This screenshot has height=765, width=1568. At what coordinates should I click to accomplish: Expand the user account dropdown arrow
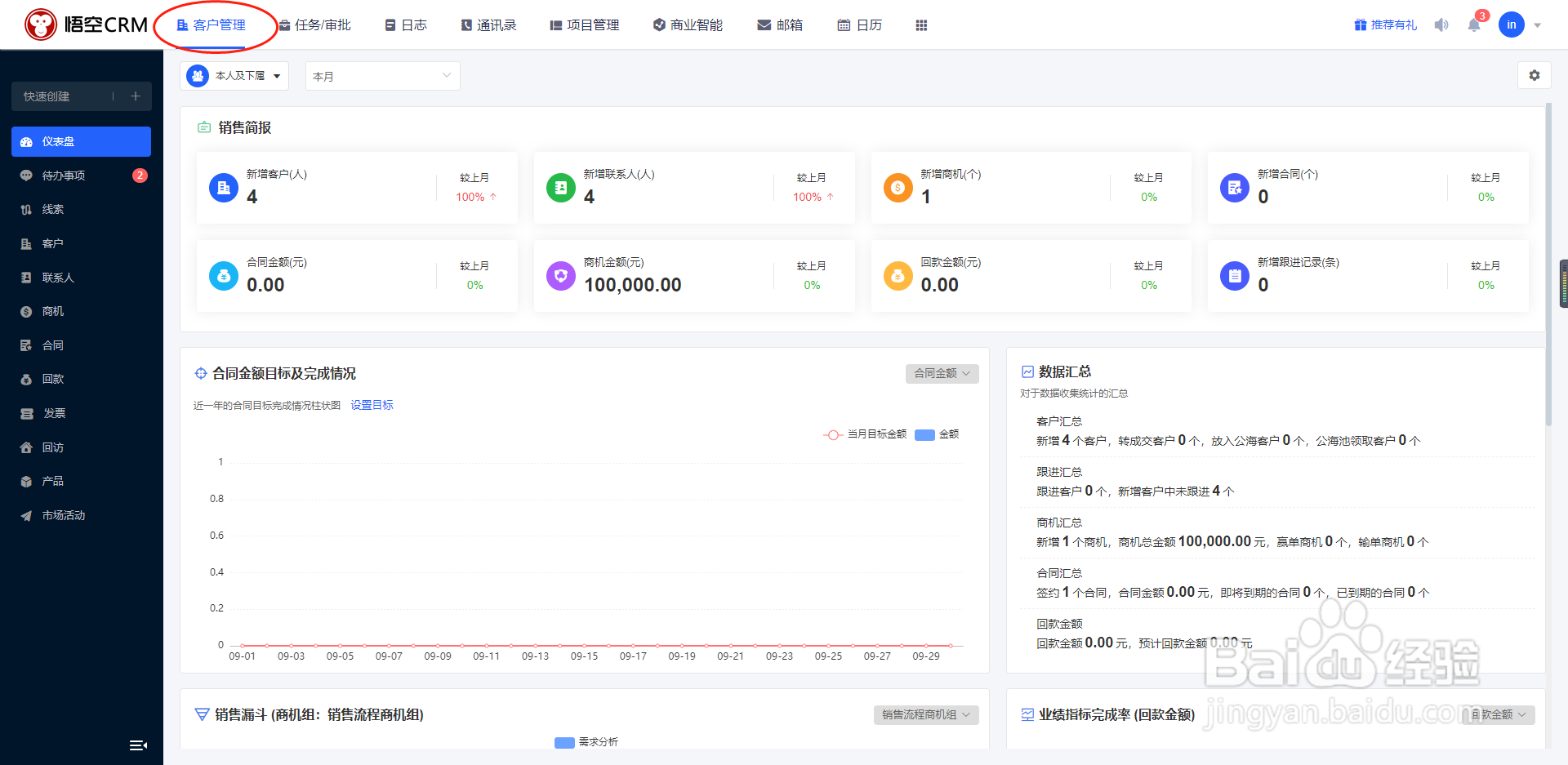[1538, 25]
